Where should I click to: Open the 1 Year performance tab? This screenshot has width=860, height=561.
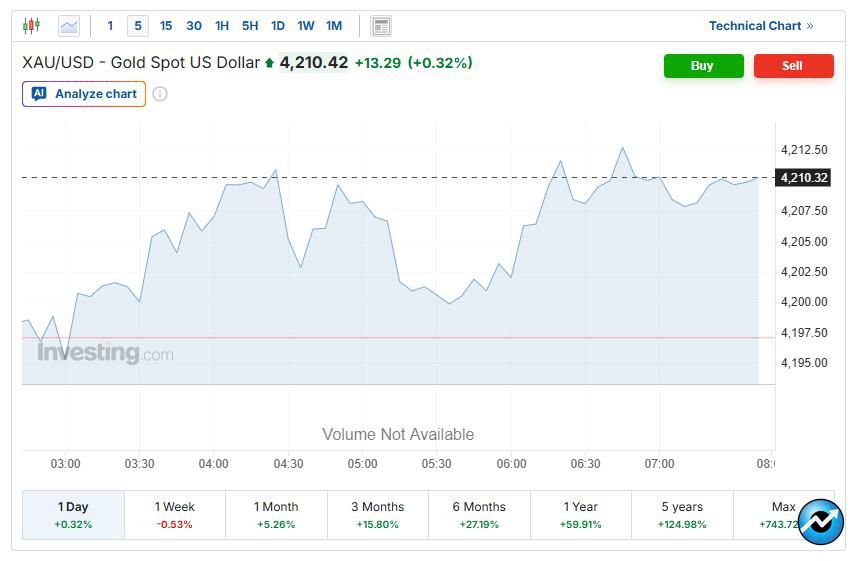tap(580, 515)
